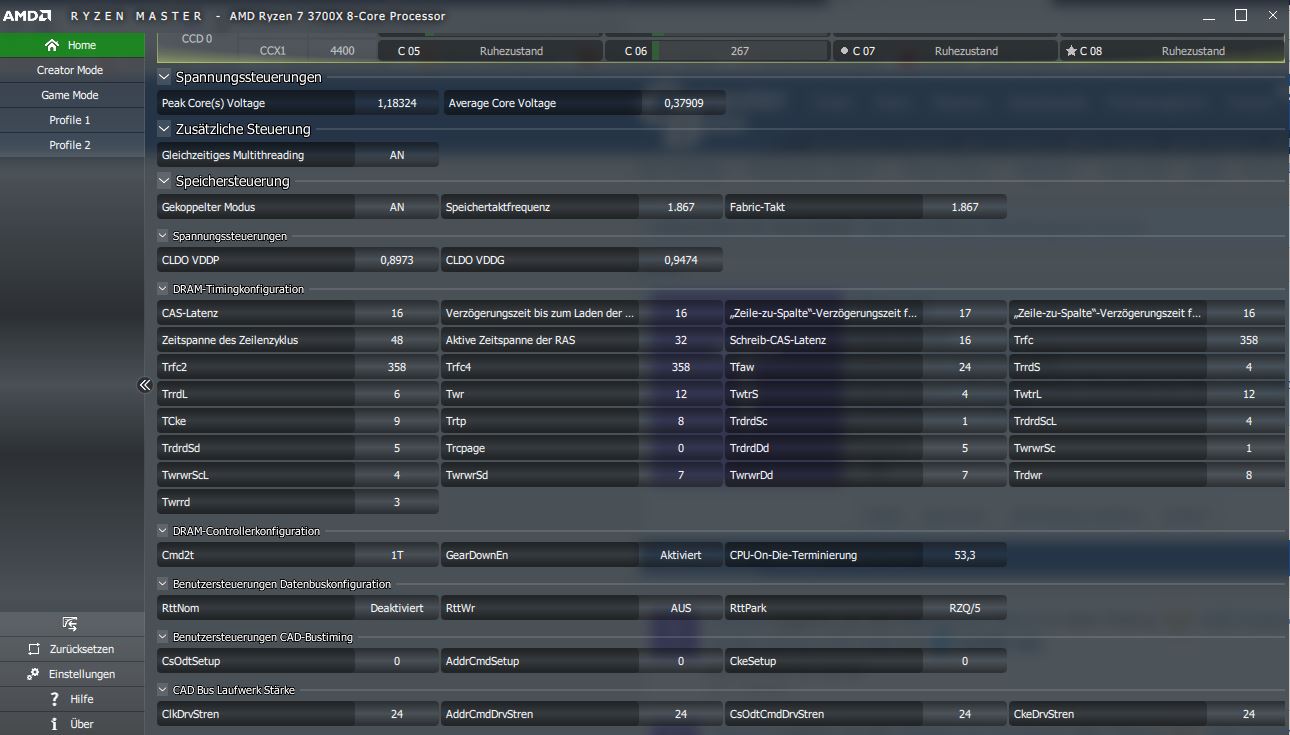Collapse the sidebar with double-chevron arrow

[x=144, y=385]
